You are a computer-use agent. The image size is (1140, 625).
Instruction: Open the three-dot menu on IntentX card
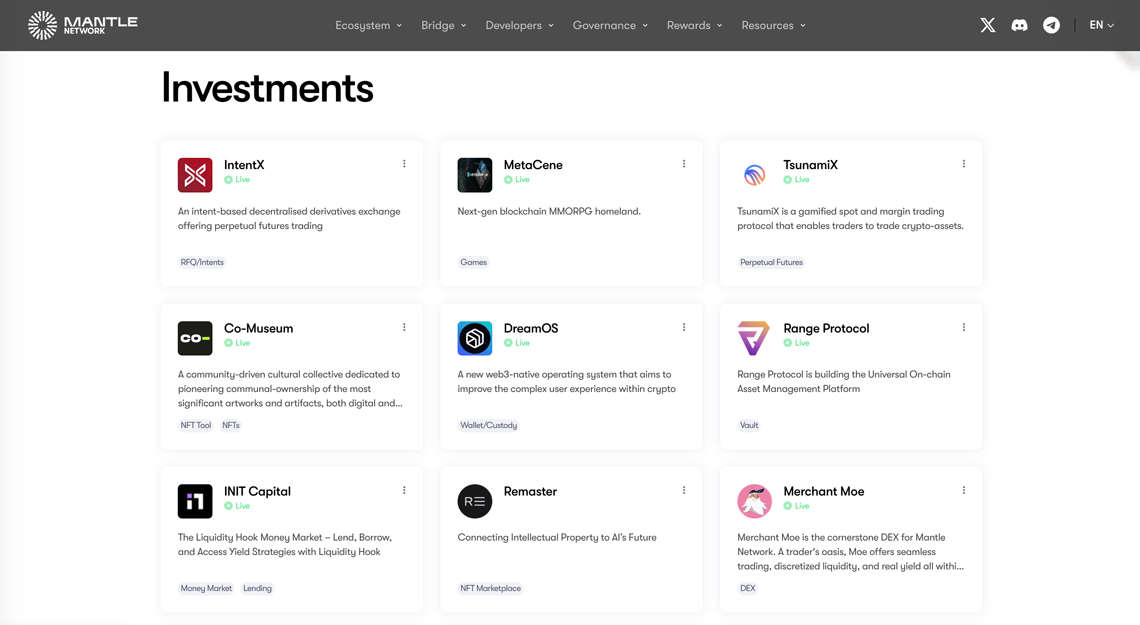coord(404,164)
